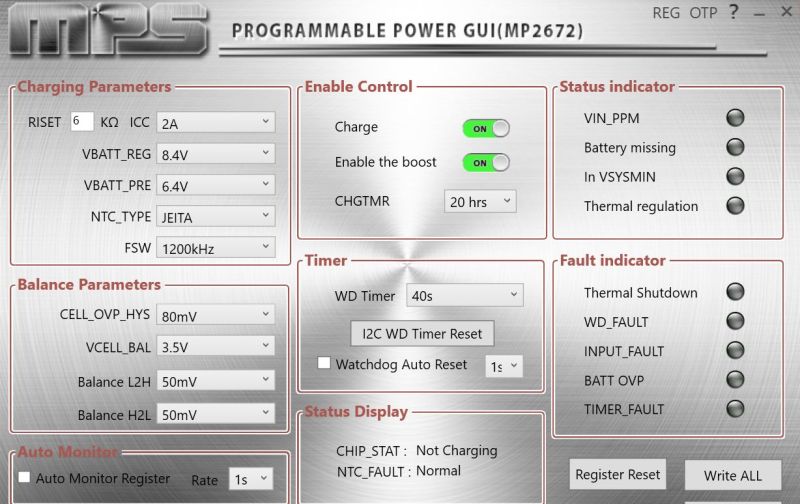The width and height of the screenshot is (800, 504).
Task: Open the Watchdog Auto Reset interval dropdown
Action: click(x=504, y=366)
